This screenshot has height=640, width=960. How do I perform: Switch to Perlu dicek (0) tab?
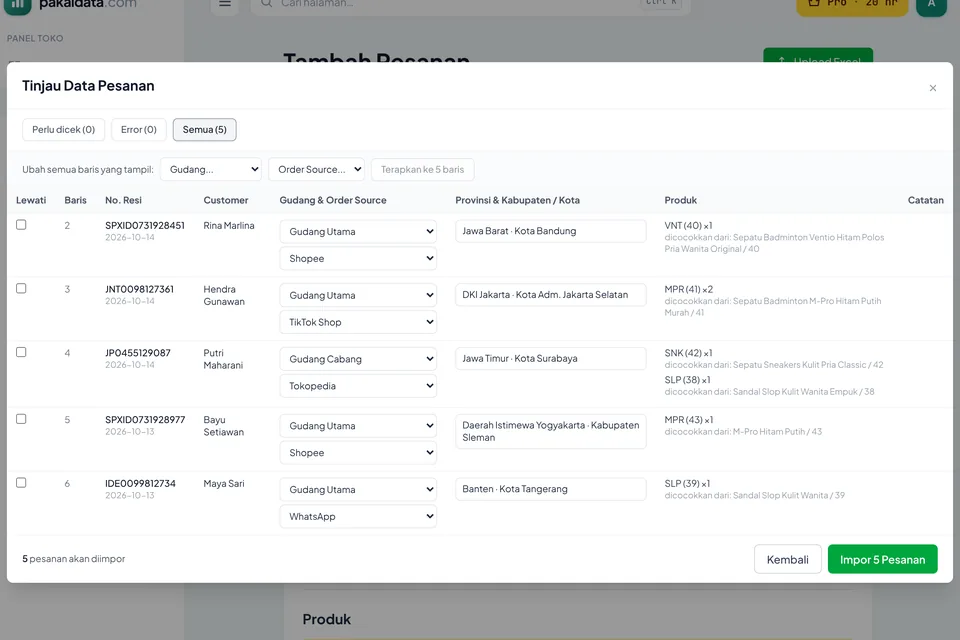(x=64, y=130)
